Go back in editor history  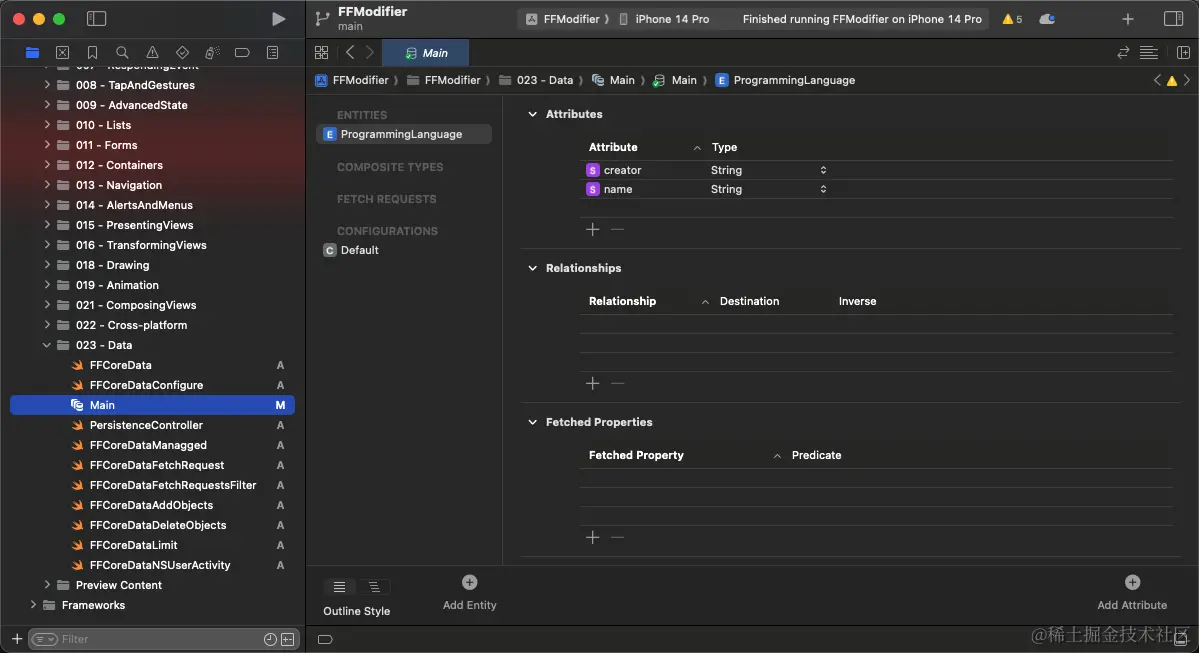[x=350, y=53]
